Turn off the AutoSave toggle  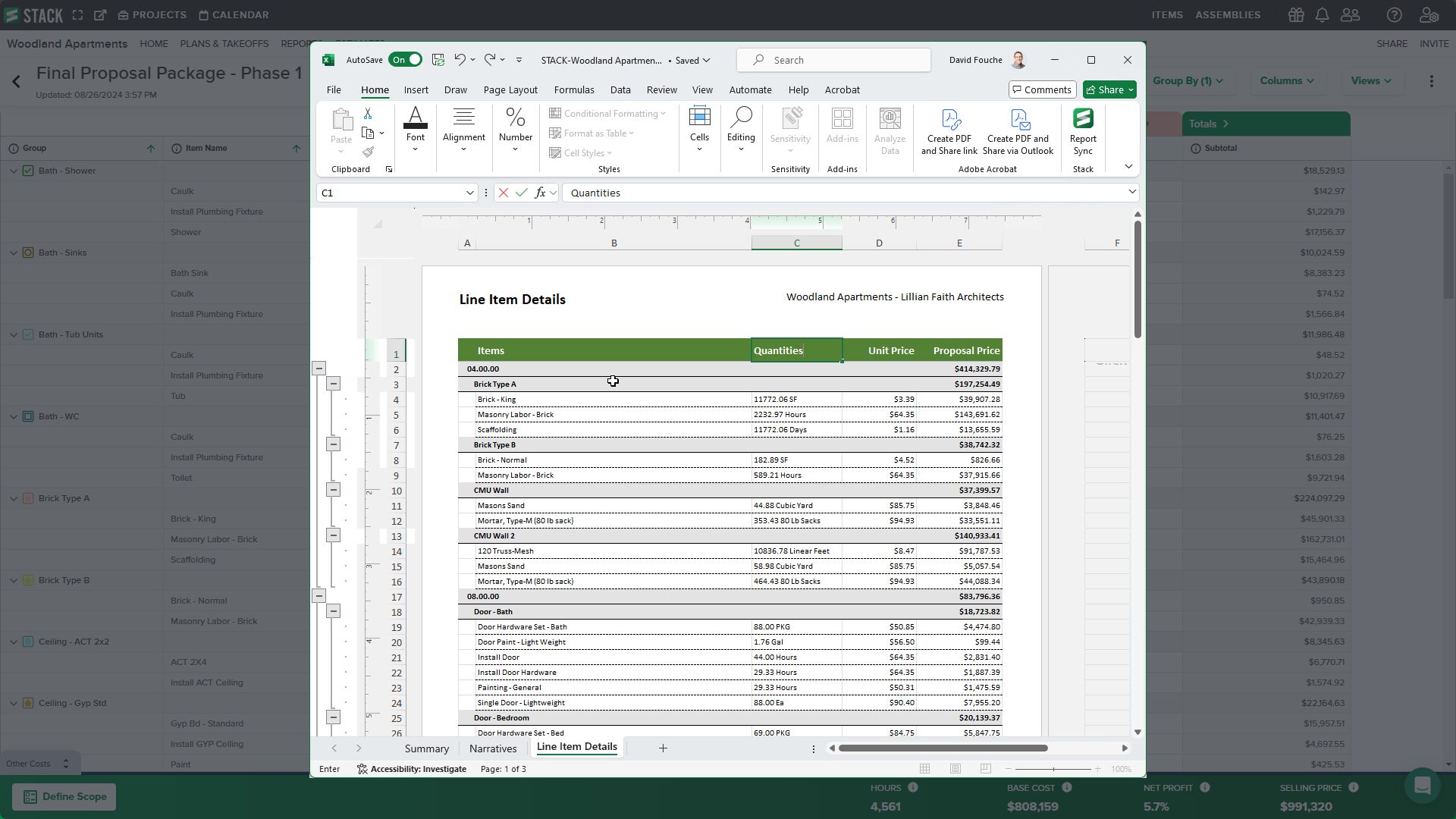(x=406, y=59)
